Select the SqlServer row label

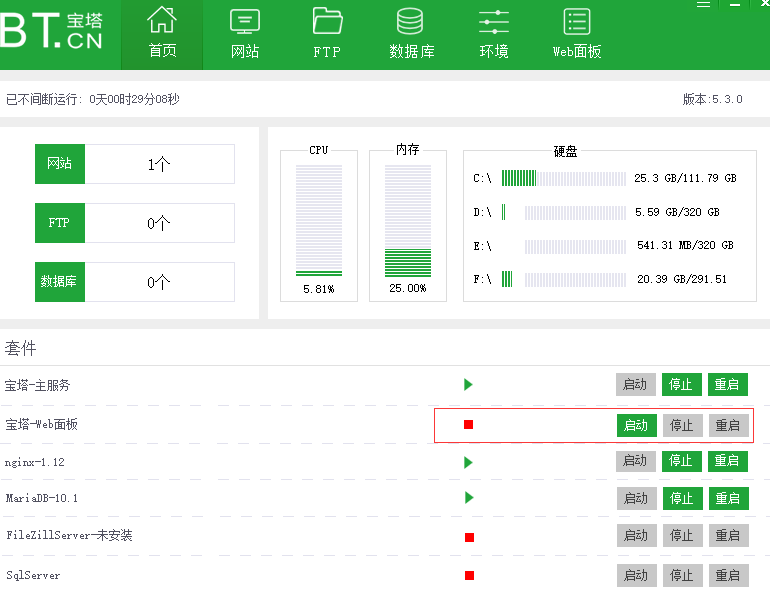[33, 575]
